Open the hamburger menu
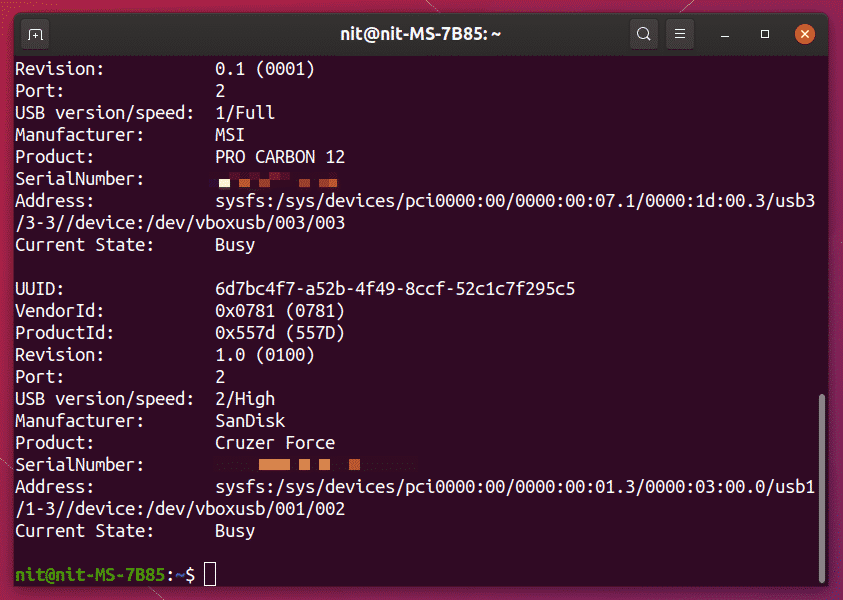The height and width of the screenshot is (600, 843). pos(680,34)
